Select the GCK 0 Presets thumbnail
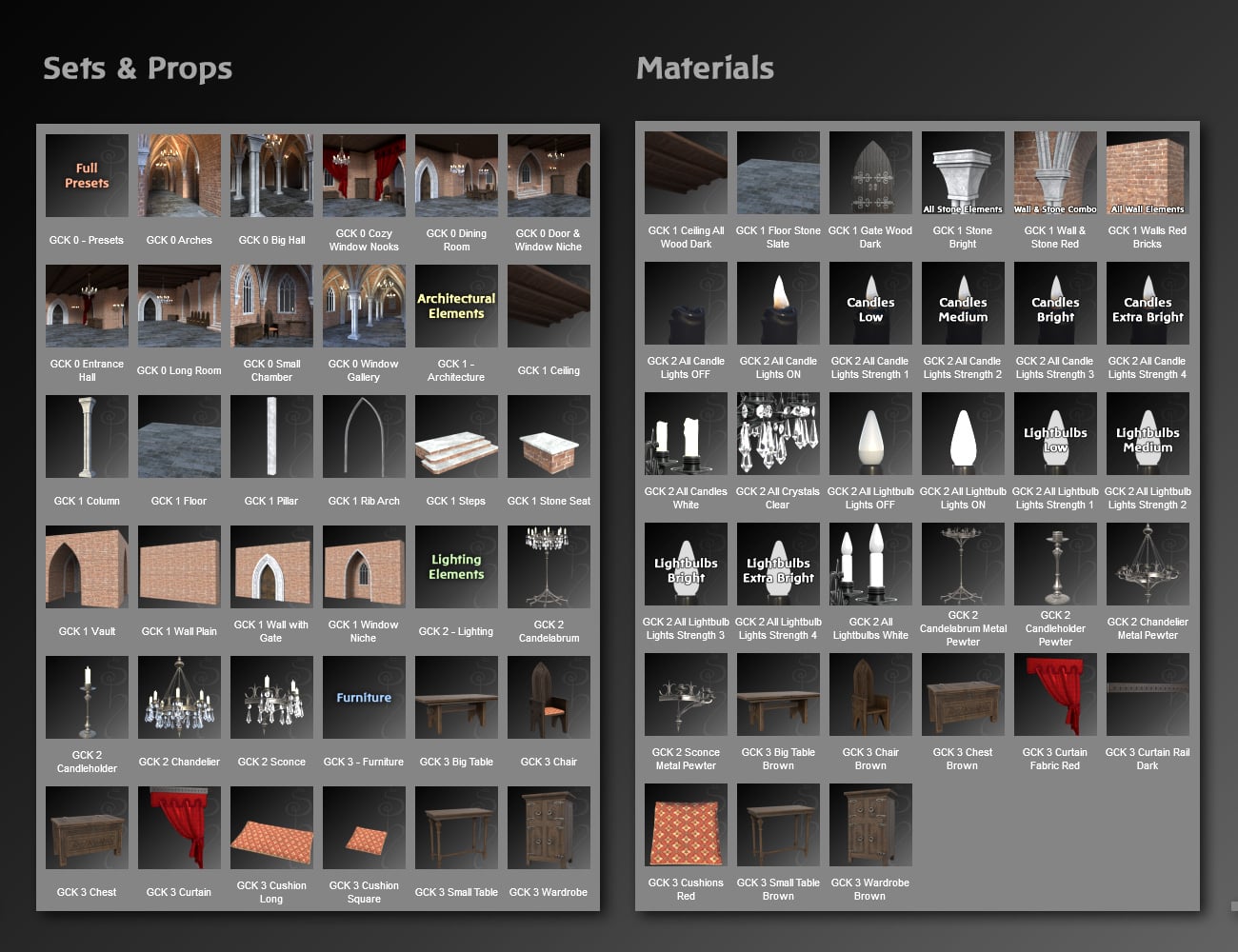This screenshot has height=952, width=1238. point(86,175)
